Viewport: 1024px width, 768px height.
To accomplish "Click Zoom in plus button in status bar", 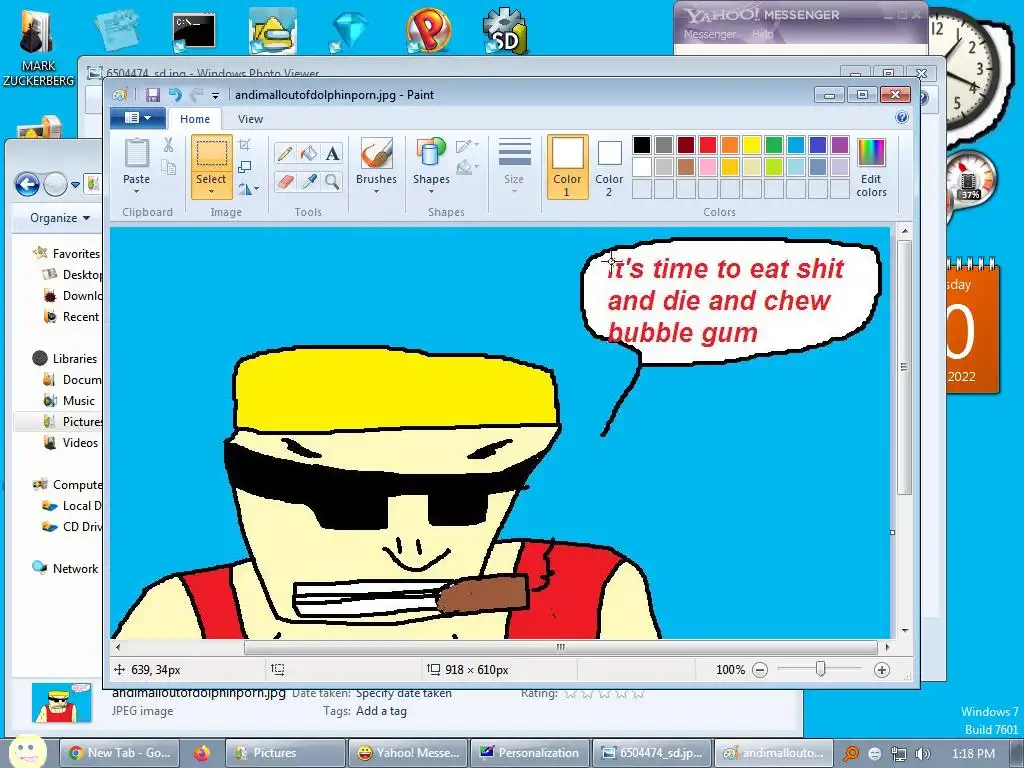I will click(x=882, y=669).
